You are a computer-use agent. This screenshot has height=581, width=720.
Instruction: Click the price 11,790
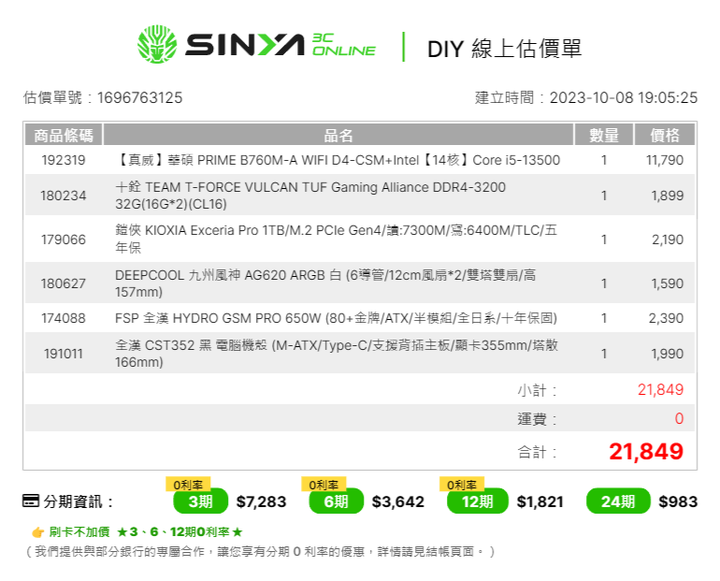(664, 160)
